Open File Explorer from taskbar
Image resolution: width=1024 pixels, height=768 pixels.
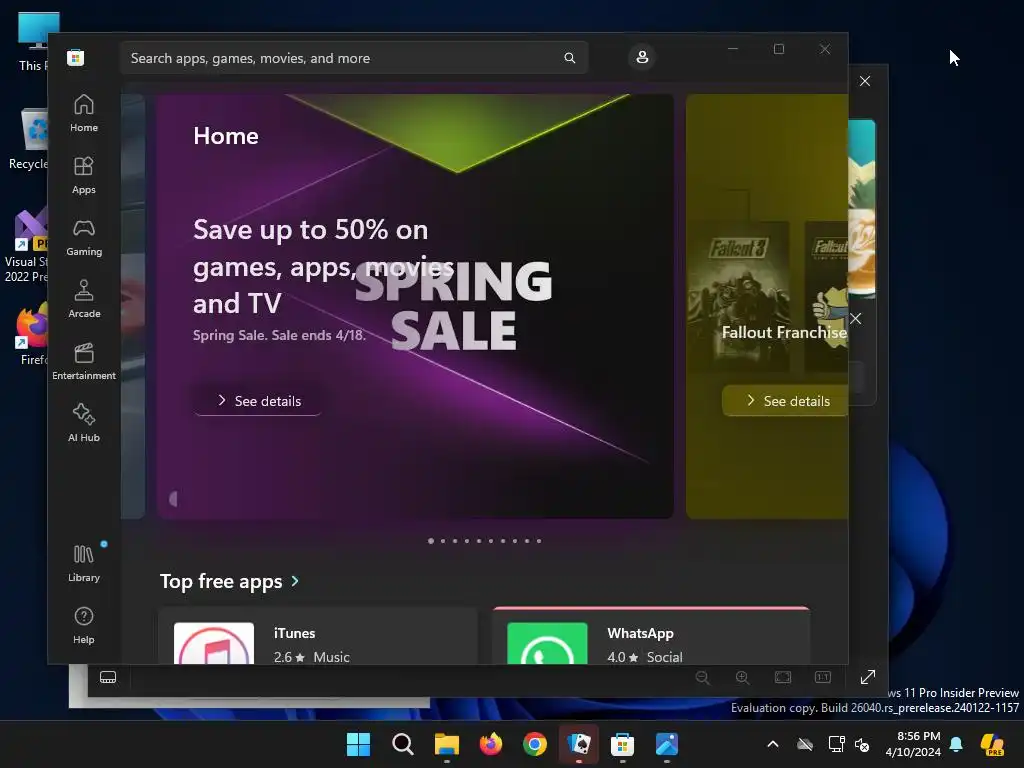(x=447, y=744)
